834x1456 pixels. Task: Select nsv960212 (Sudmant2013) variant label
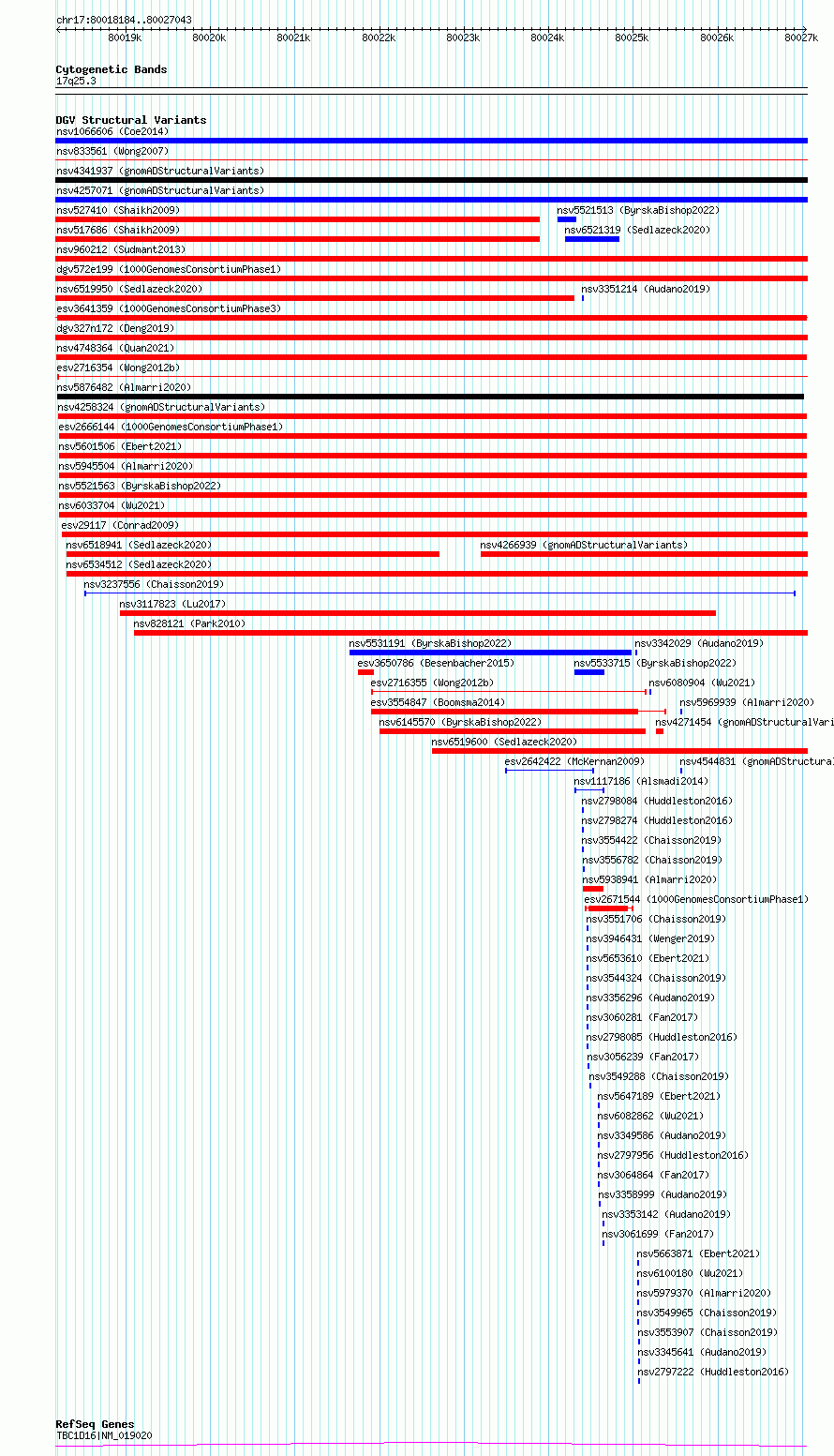121,249
